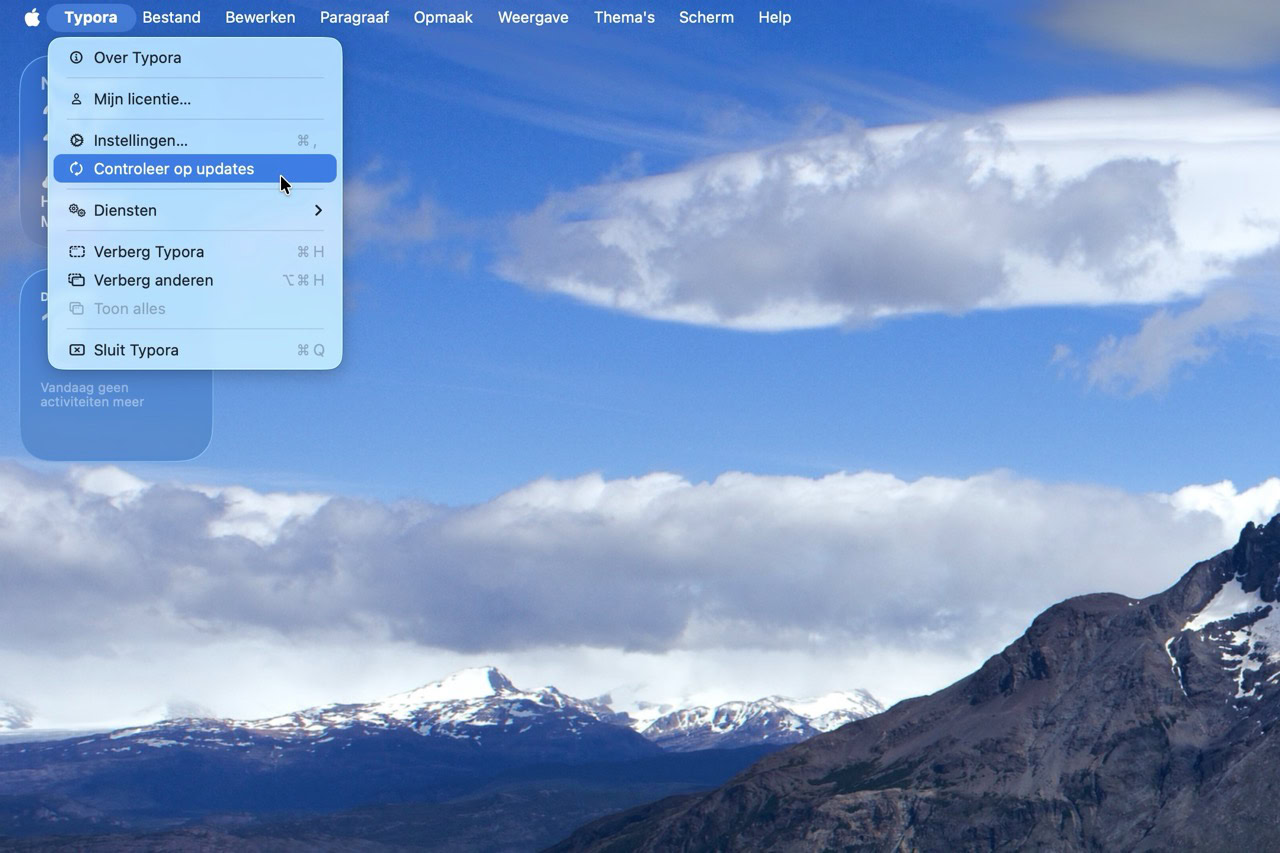Viewport: 1280px width, 853px height.
Task: Open the Apple logo menu
Action: (32, 17)
